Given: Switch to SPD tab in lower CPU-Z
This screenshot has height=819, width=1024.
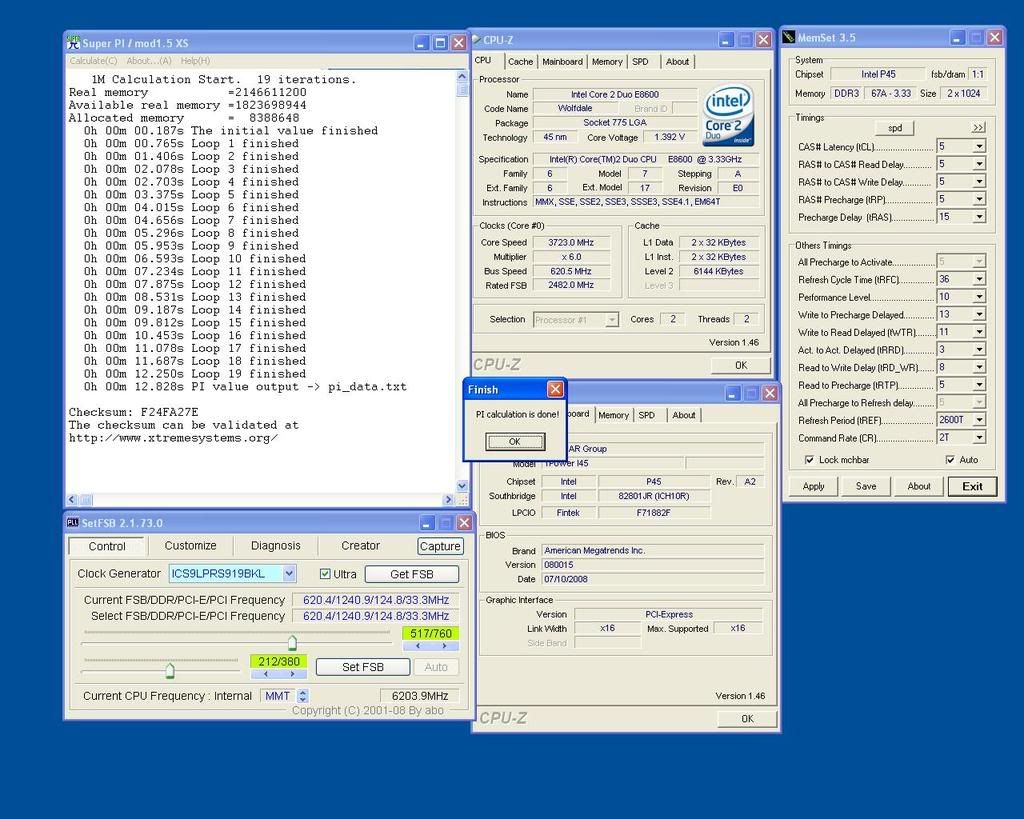Looking at the screenshot, I should [647, 415].
